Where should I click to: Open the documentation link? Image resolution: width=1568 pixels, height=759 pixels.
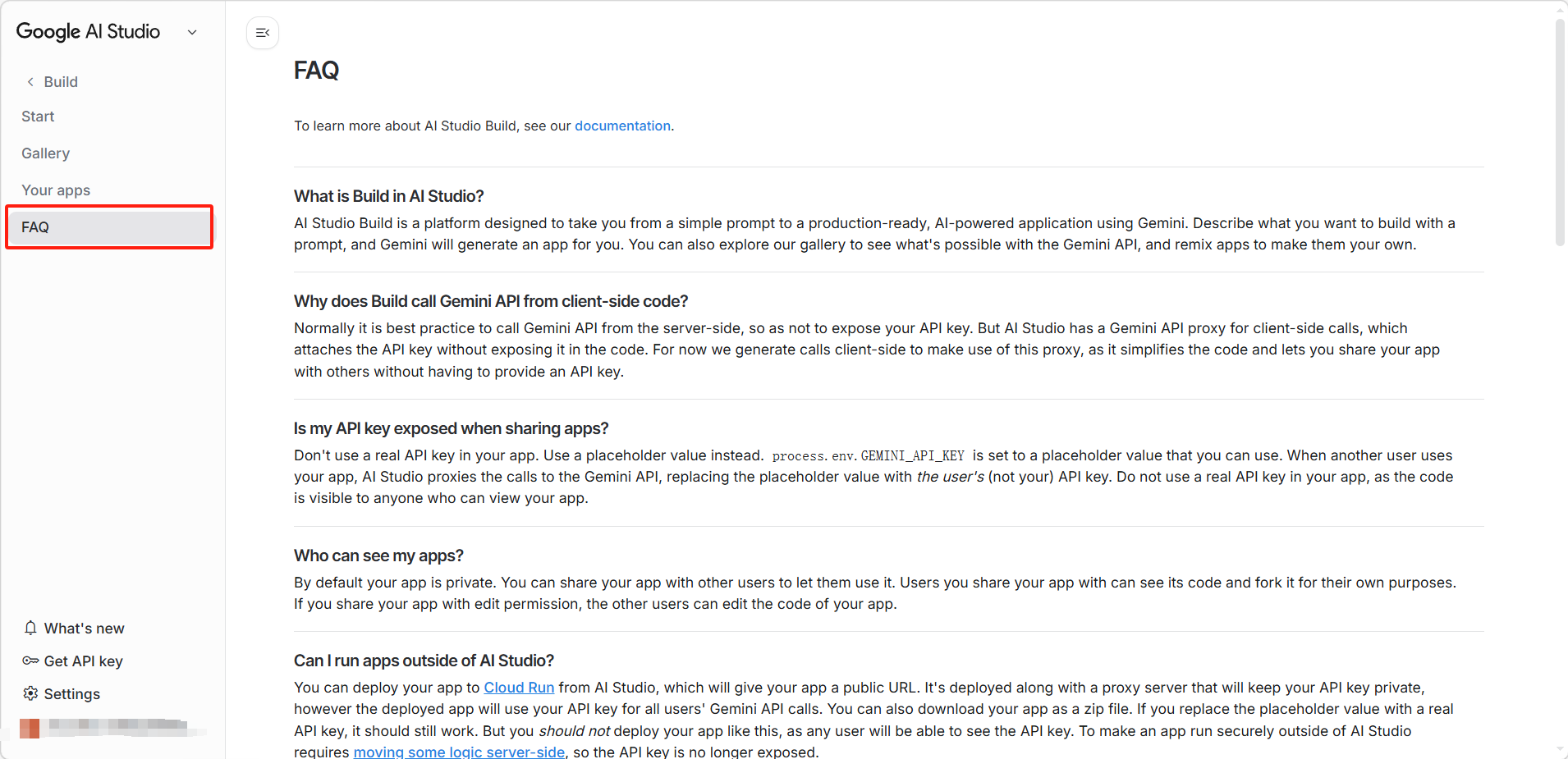tap(622, 126)
